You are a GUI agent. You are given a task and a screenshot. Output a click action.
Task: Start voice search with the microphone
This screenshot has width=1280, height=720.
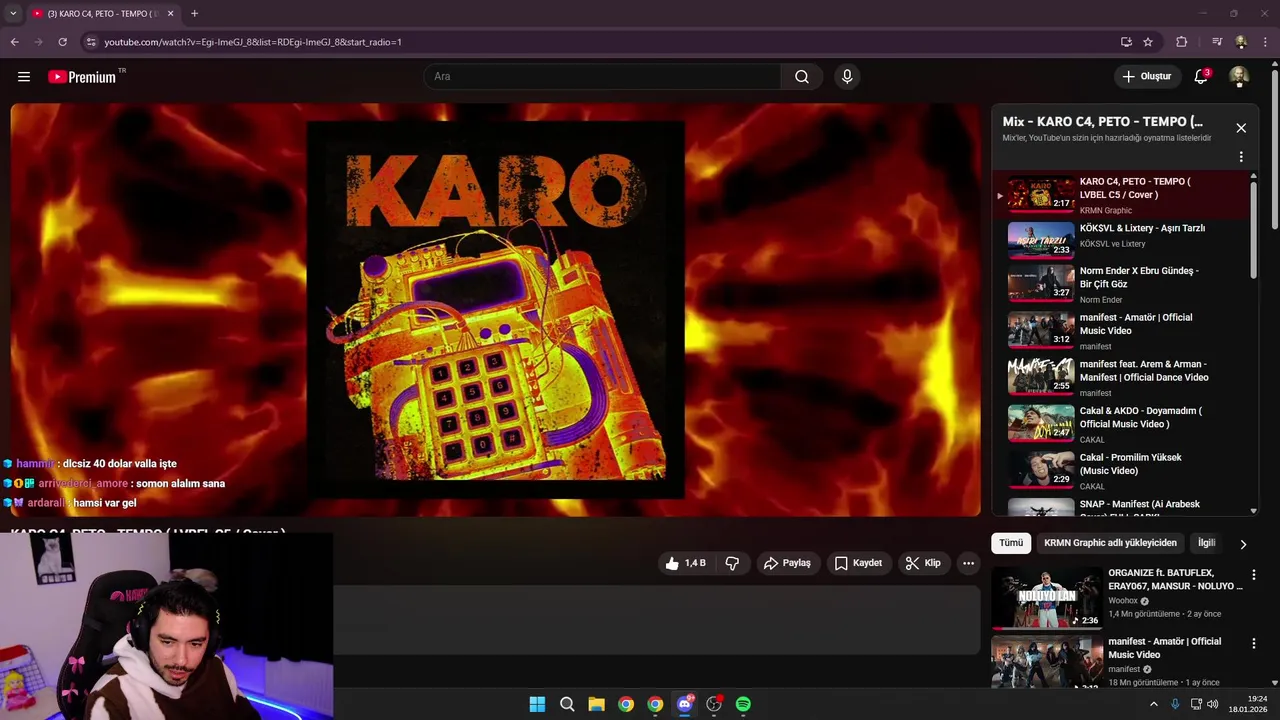pyautogui.click(x=847, y=77)
